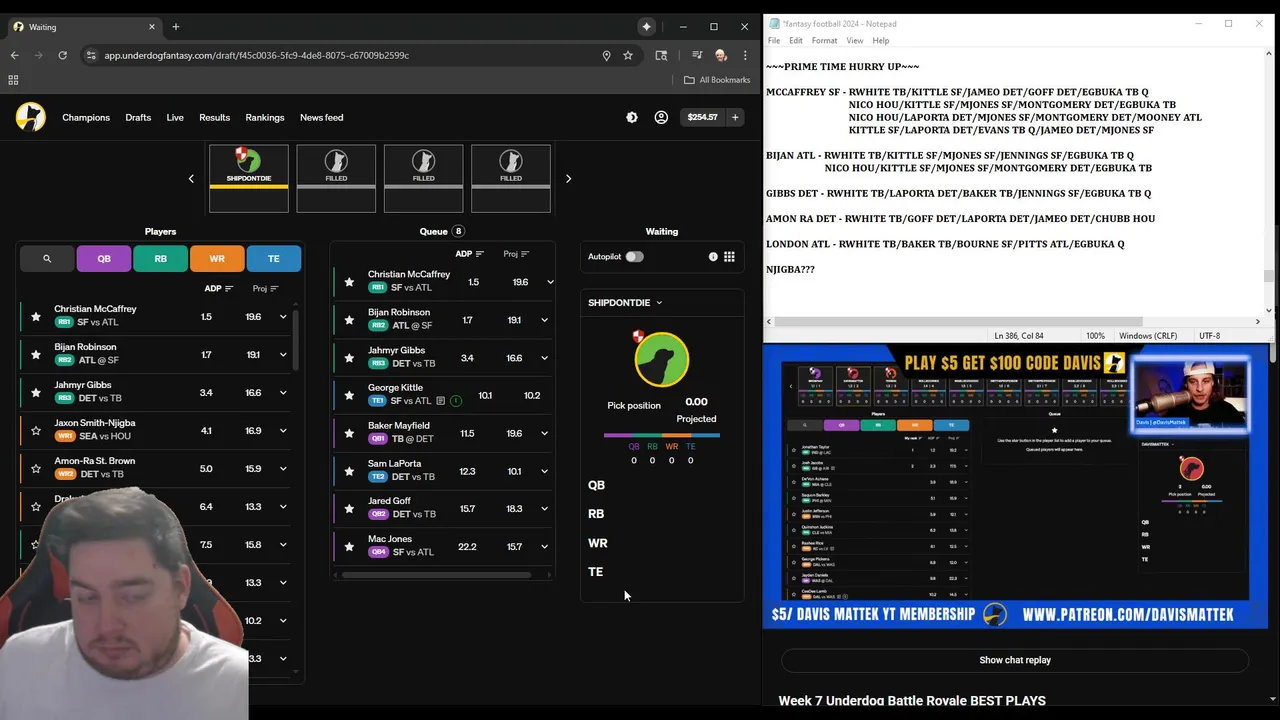Remove Baker Mayfield star in queue
Image resolution: width=1280 pixels, height=720 pixels.
[x=349, y=434]
